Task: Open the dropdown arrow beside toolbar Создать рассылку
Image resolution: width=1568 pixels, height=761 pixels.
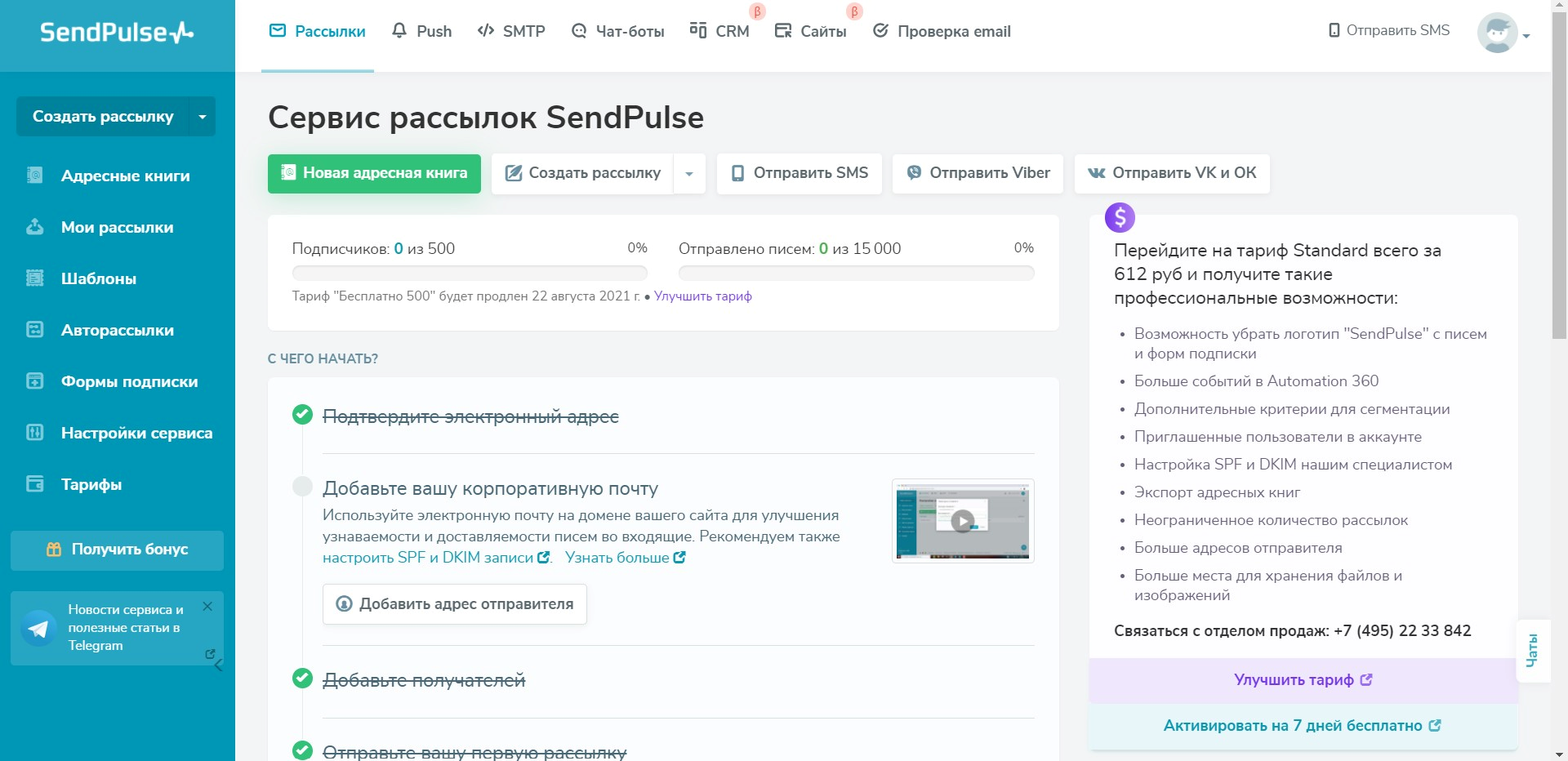Action: coord(689,174)
